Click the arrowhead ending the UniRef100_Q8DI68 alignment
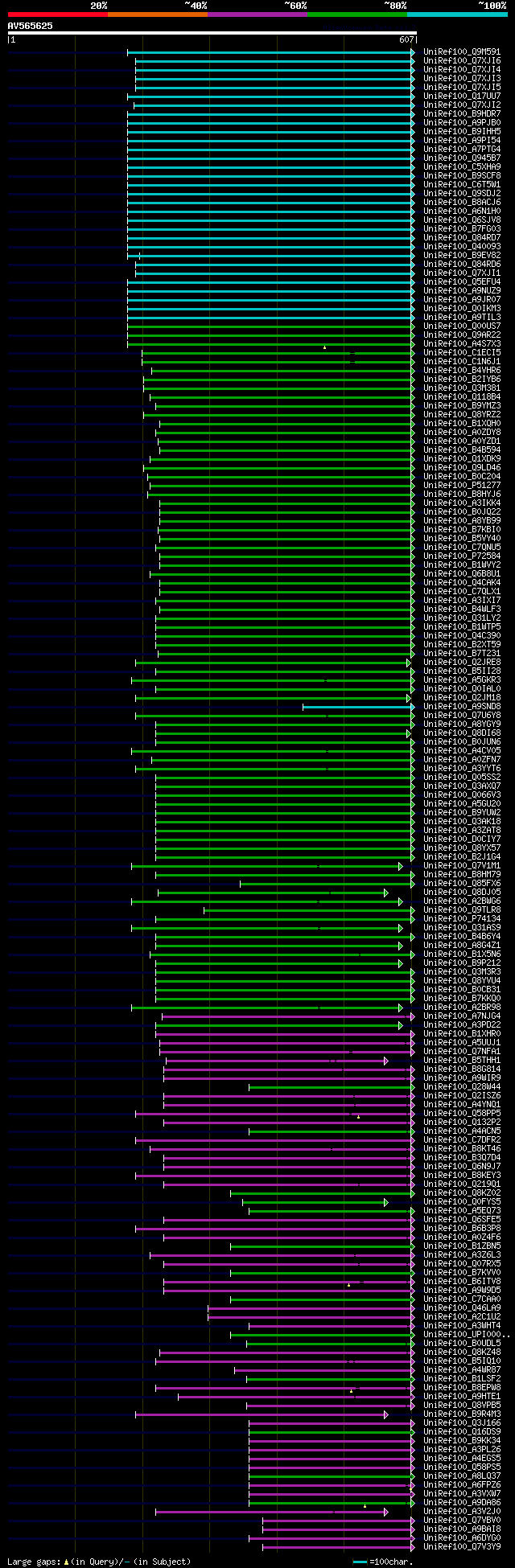 coord(409,733)
